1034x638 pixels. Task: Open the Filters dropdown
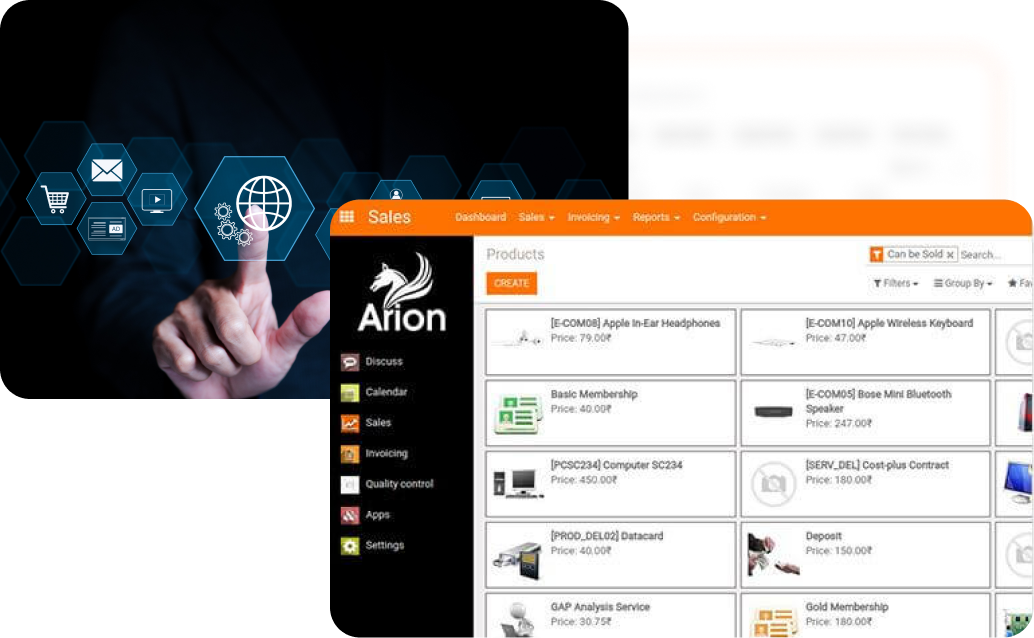coord(896,283)
